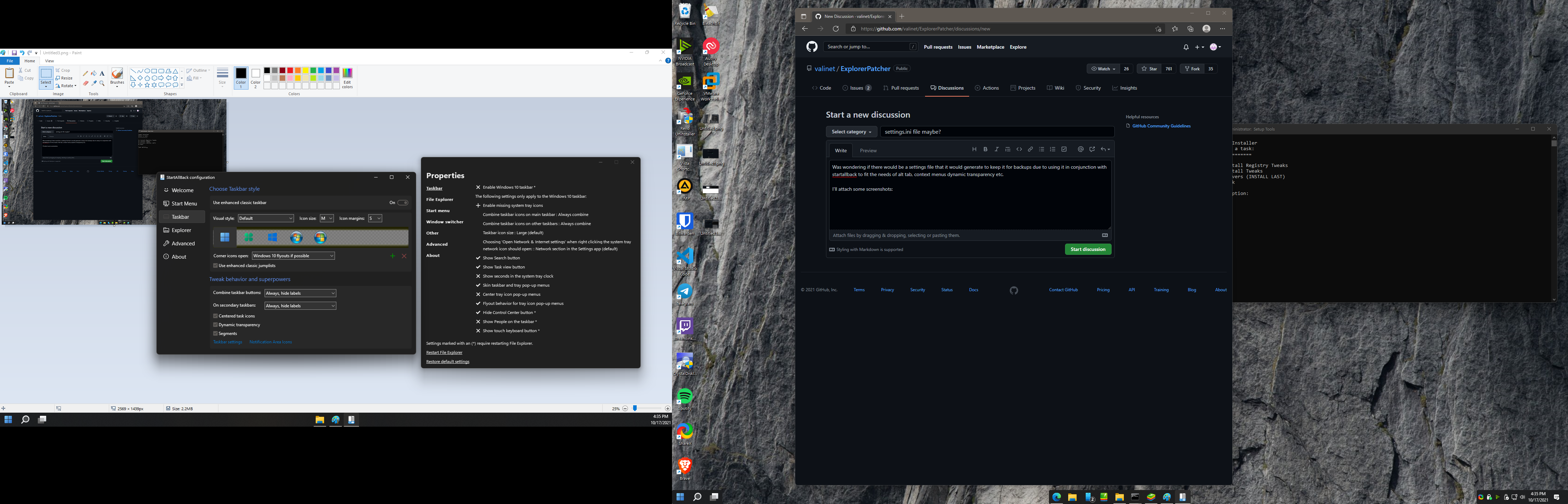The image size is (1568, 504).
Task: Click the green 'Start discussion' button
Action: (1088, 249)
